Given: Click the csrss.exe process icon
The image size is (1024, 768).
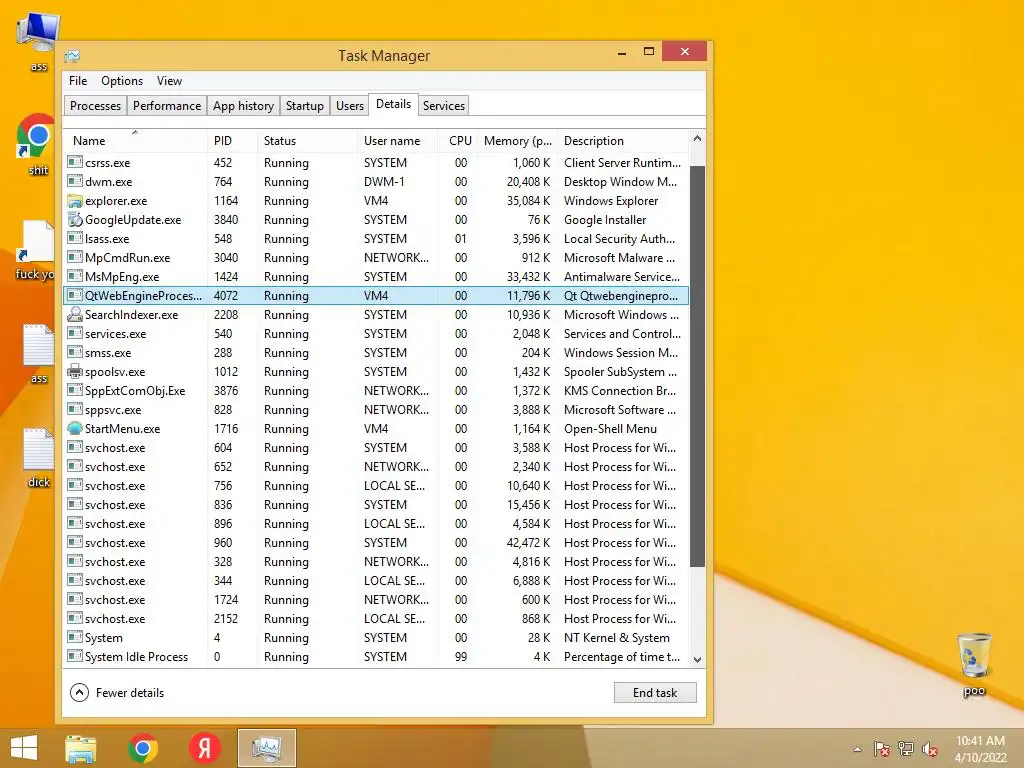Looking at the screenshot, I should tap(75, 162).
